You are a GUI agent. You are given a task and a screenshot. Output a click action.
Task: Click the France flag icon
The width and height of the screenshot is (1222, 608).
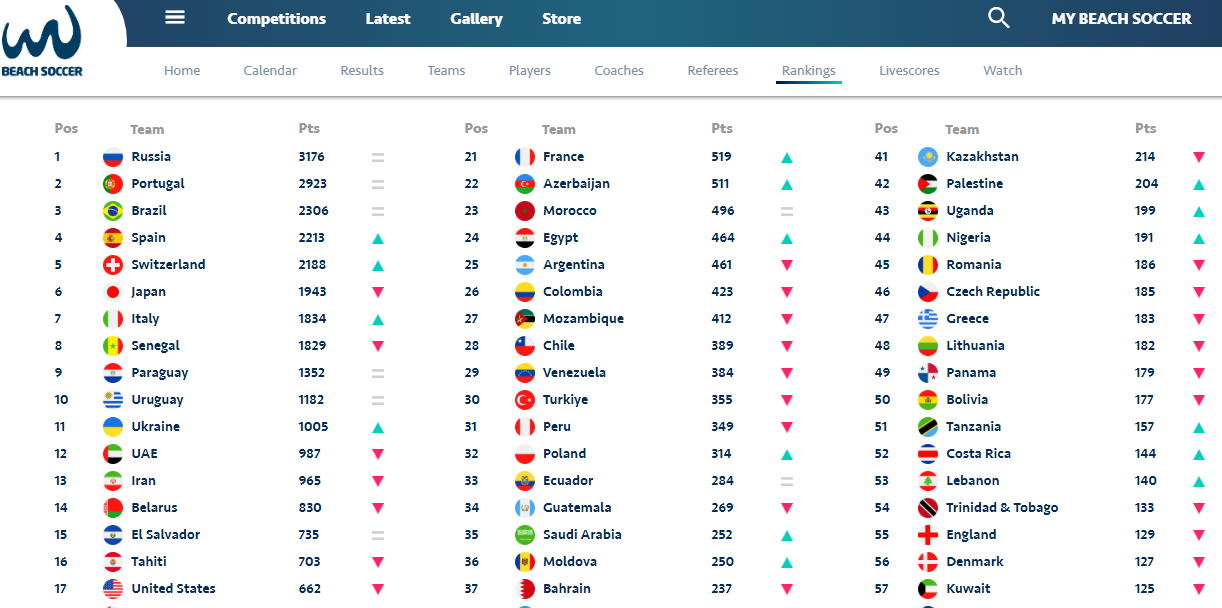(525, 157)
